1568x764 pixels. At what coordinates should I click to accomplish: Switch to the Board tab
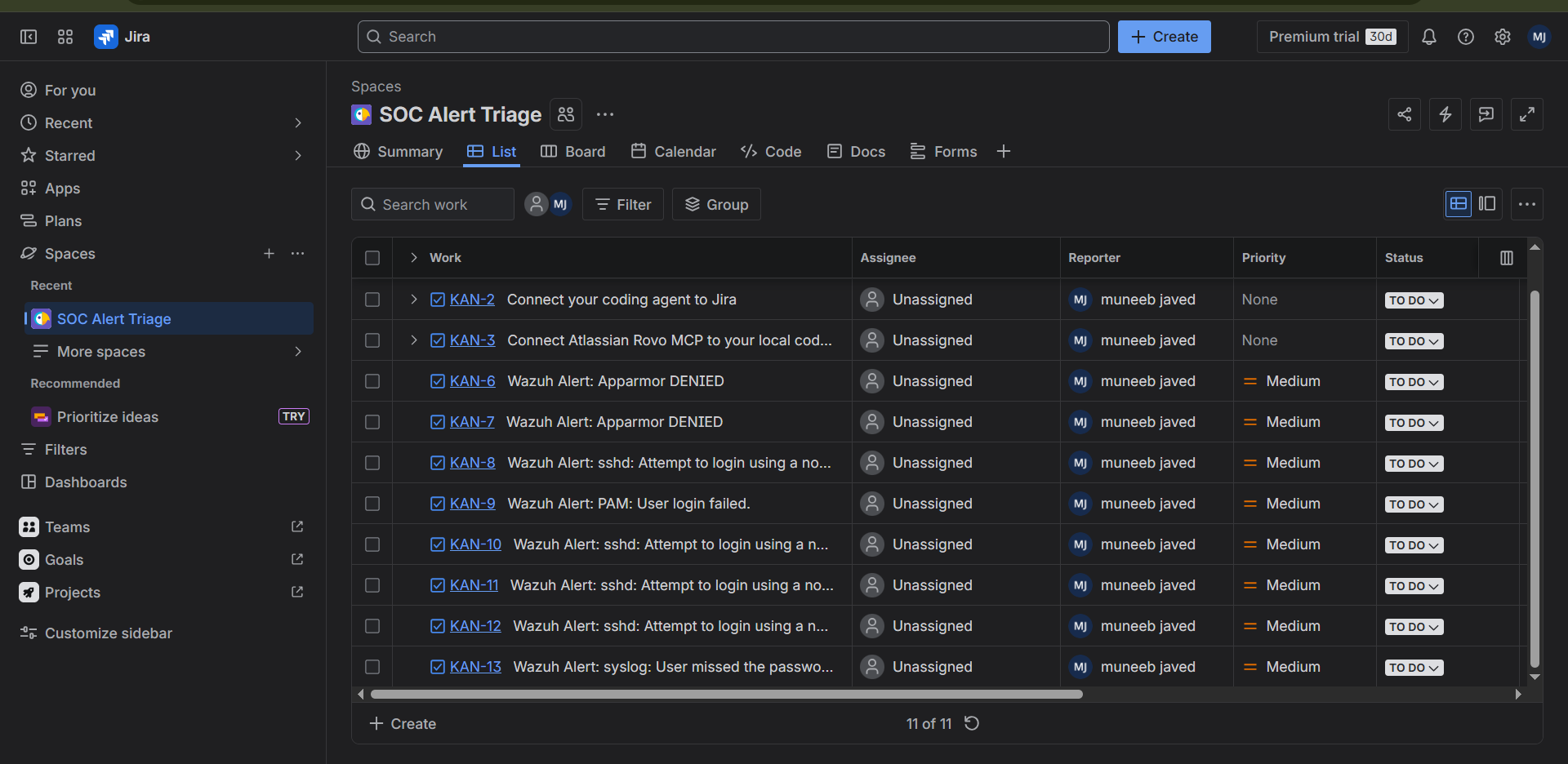click(573, 152)
